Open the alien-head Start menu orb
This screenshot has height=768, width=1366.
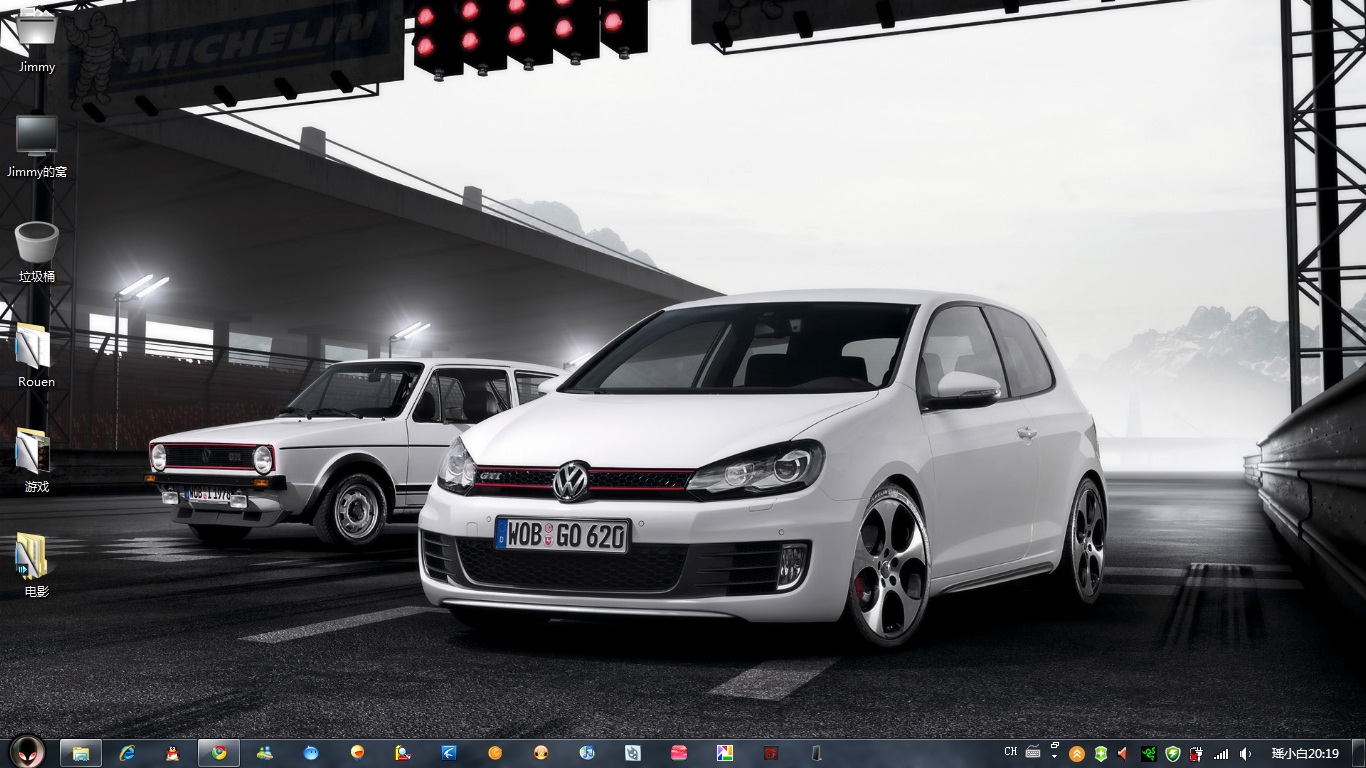27,752
